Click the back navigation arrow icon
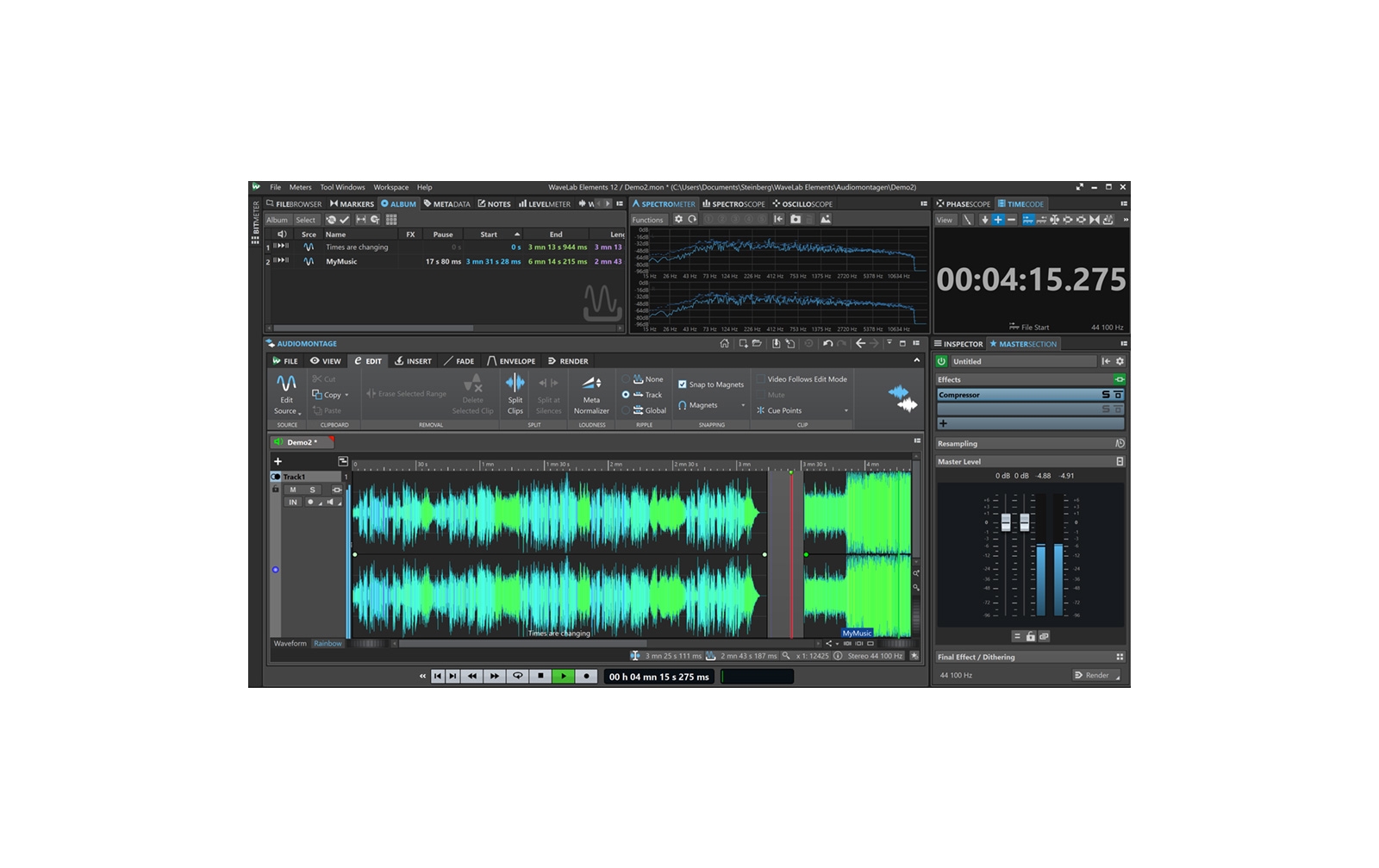Viewport: 1379px width, 868px height. pos(860,343)
